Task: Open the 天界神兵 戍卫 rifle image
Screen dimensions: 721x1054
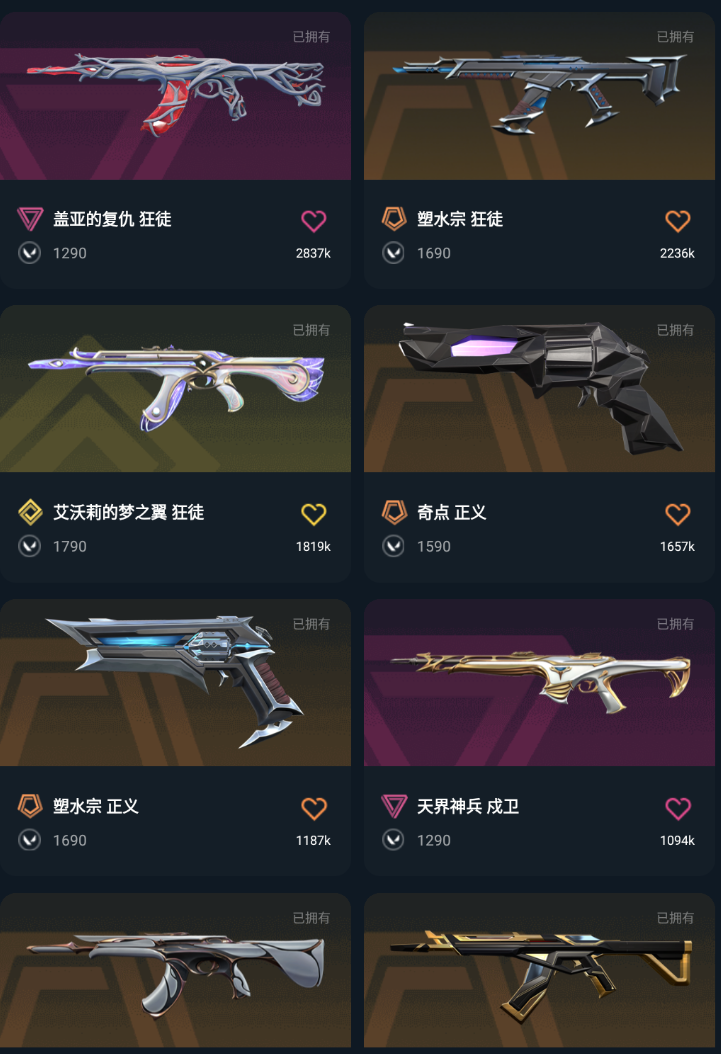Action: 540,682
